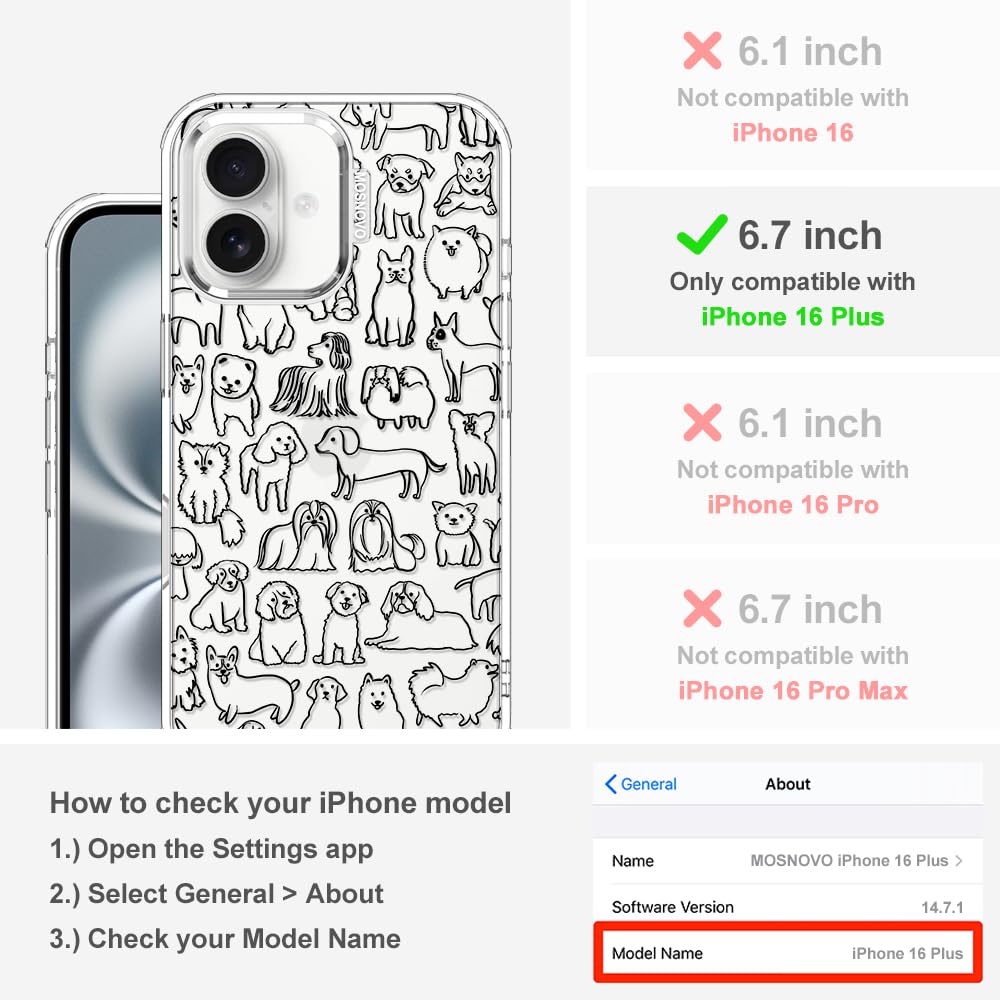Screen dimensions: 1000x1000
Task: Go back to General settings
Action: tap(641, 784)
